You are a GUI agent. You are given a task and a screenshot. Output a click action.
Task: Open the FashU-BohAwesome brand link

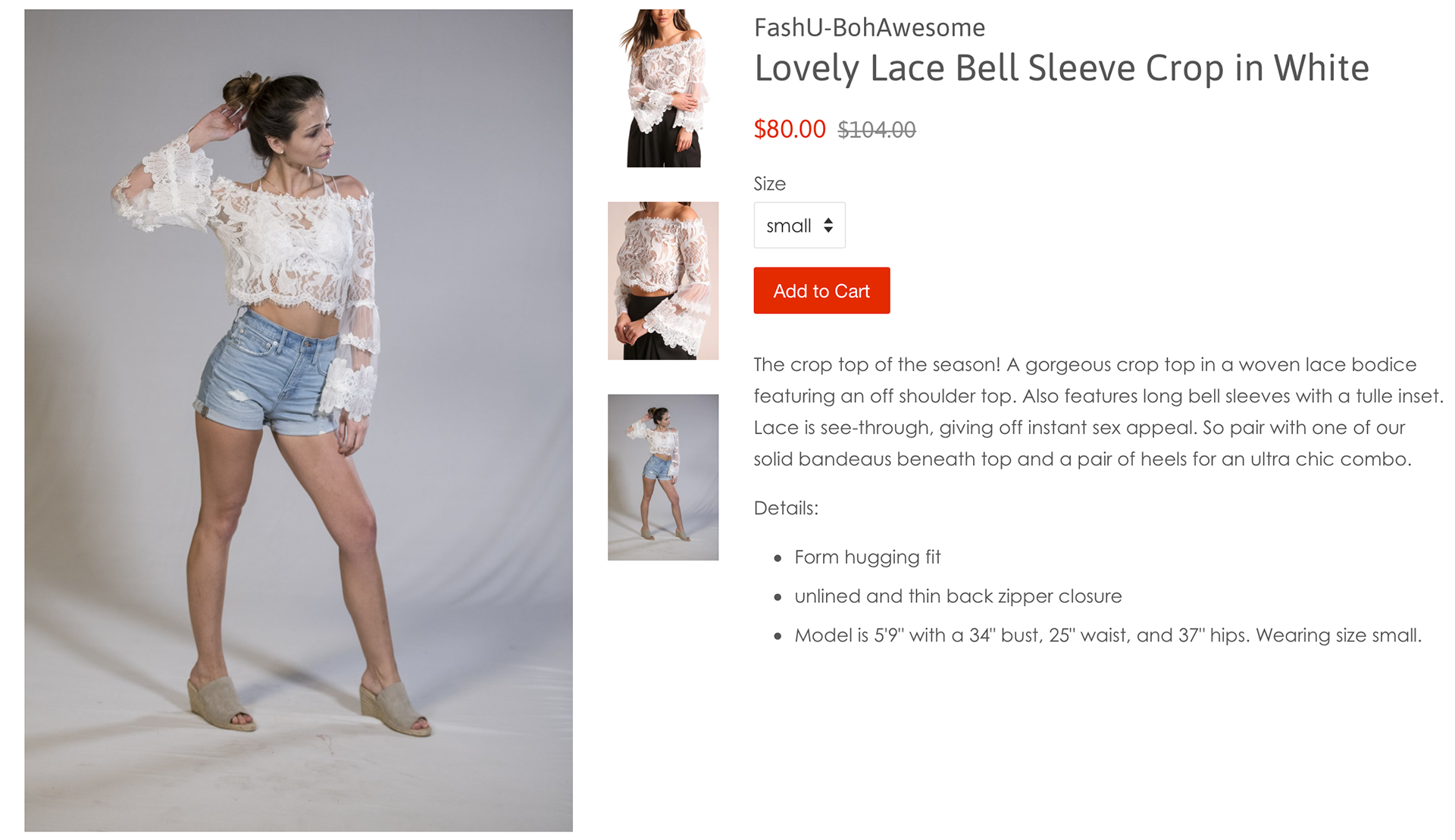point(869,28)
